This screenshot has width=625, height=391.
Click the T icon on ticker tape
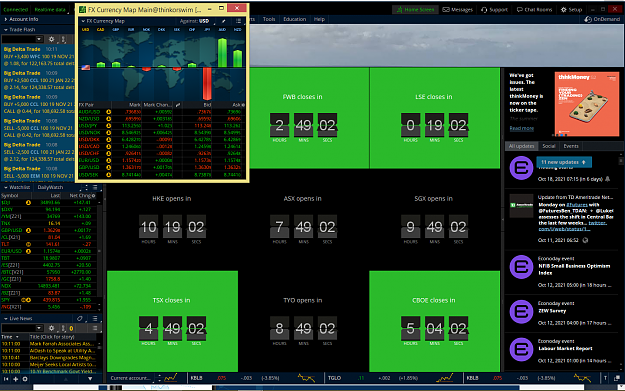(x=605, y=378)
